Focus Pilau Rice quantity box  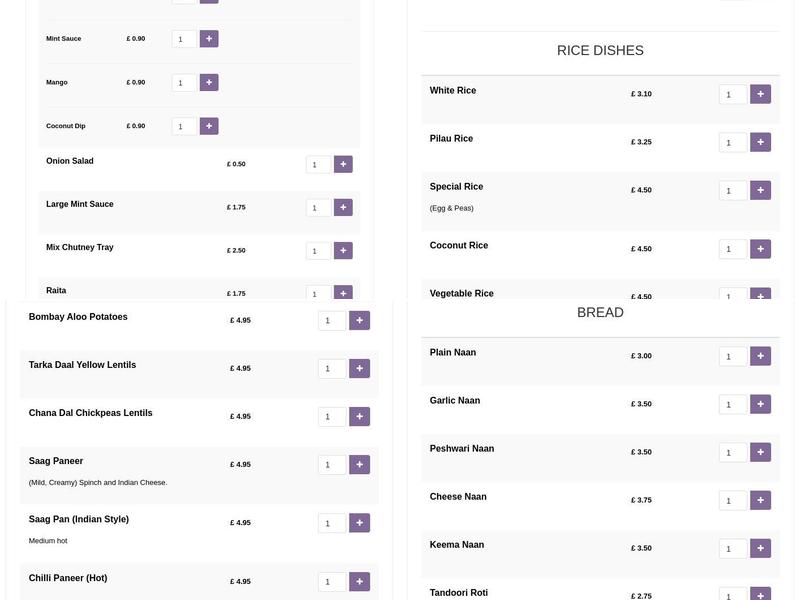(732, 142)
